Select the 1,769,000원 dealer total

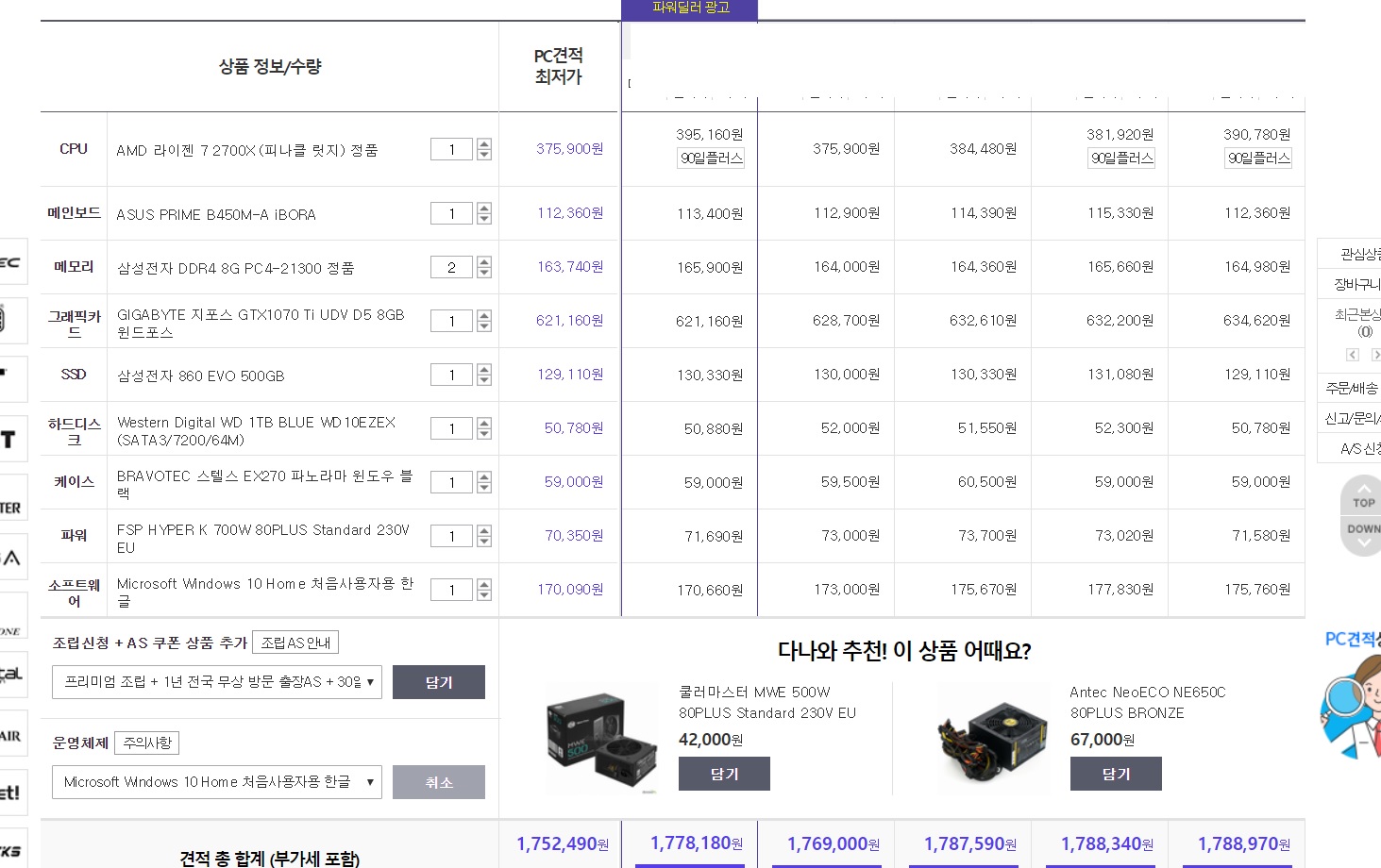coord(834,843)
